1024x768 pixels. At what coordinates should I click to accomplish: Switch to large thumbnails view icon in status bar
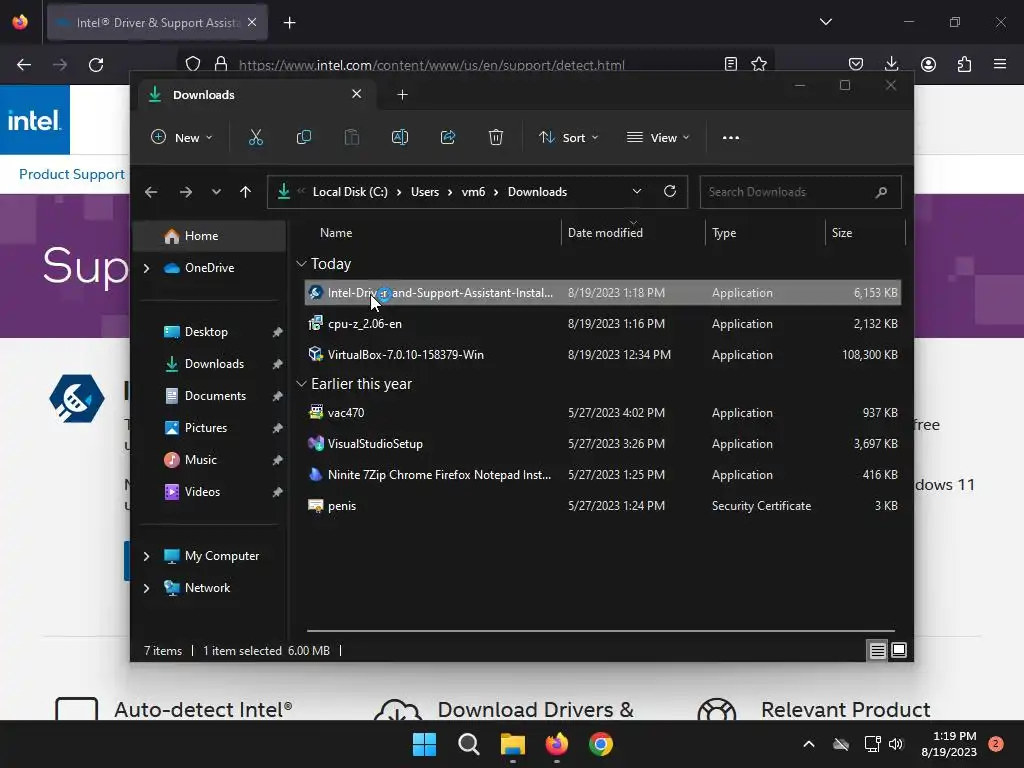(899, 650)
